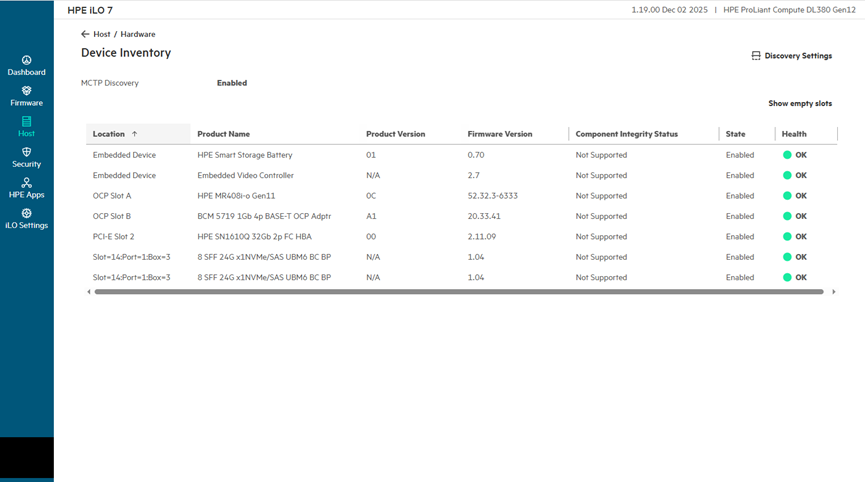Viewport: 865px width, 482px height.
Task: Sort by Location column arrow
Action: pos(135,134)
